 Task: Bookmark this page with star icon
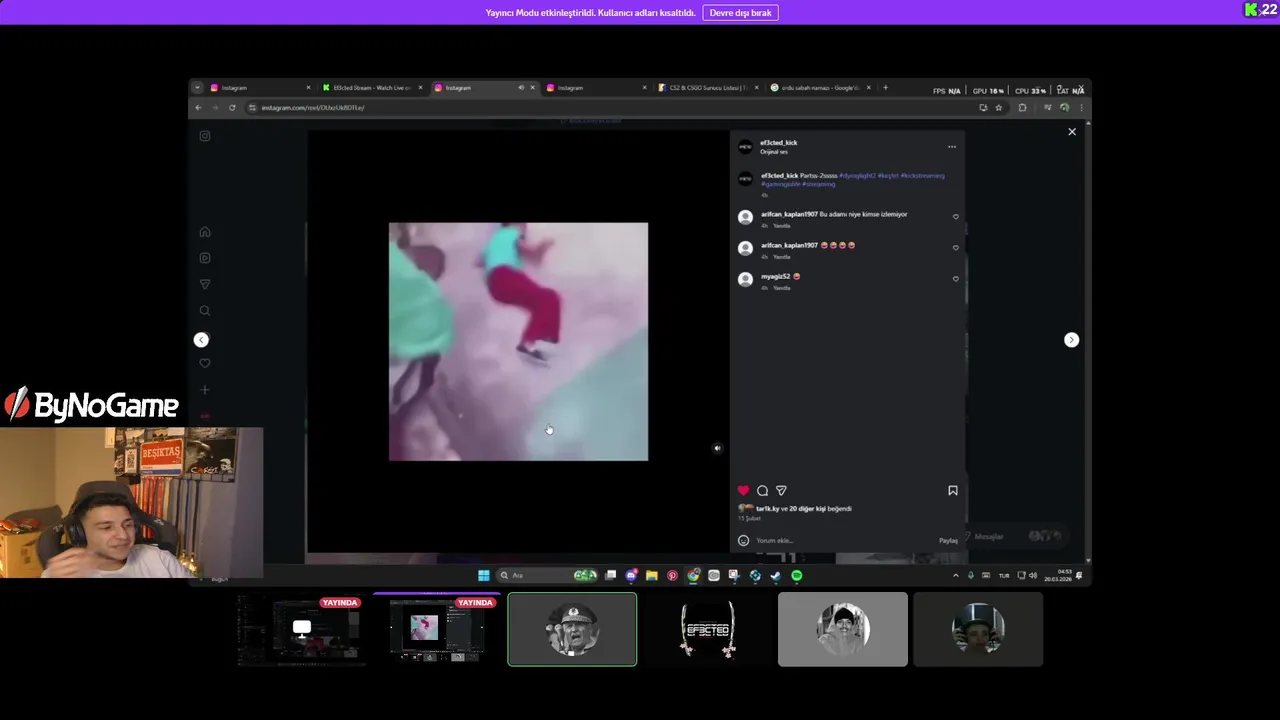998,108
